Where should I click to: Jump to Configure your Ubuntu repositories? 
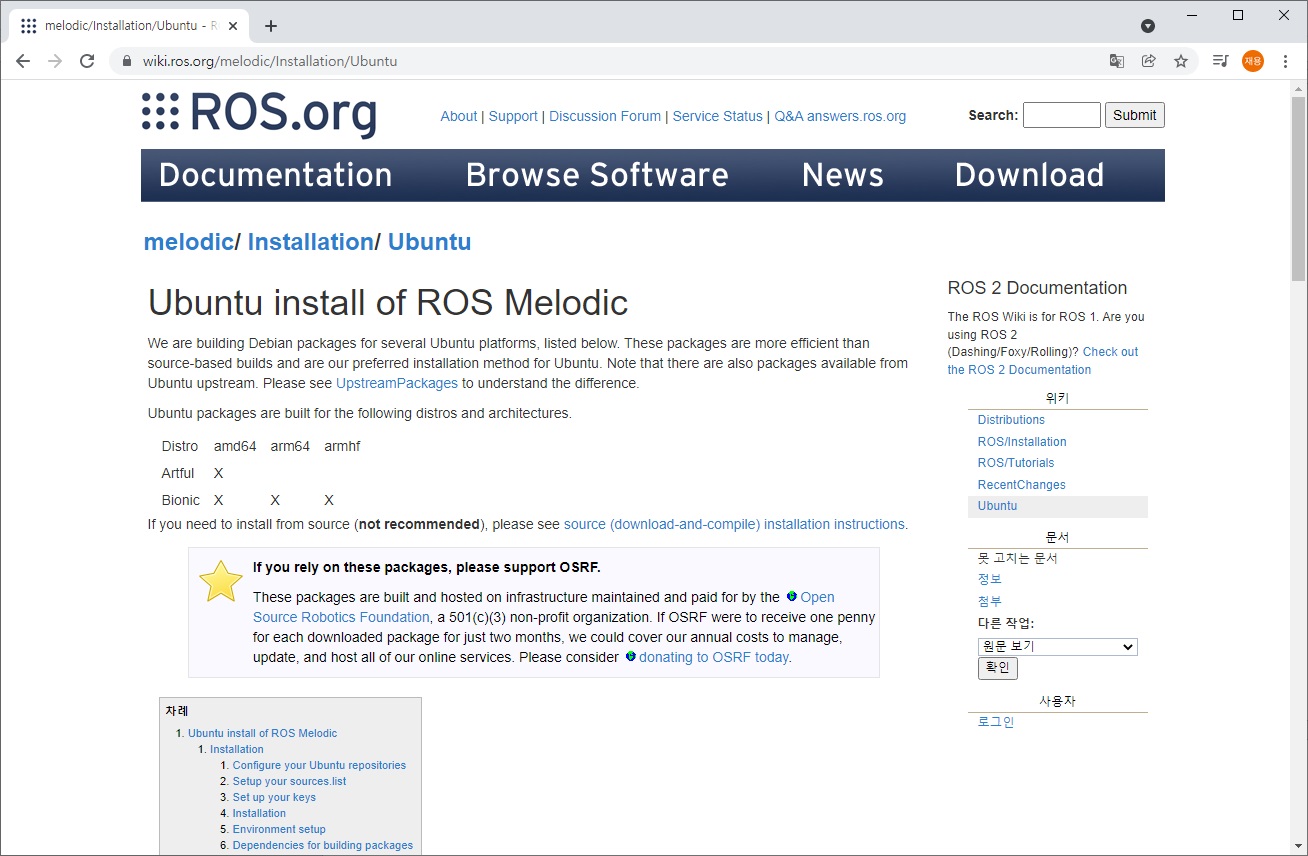tap(319, 765)
